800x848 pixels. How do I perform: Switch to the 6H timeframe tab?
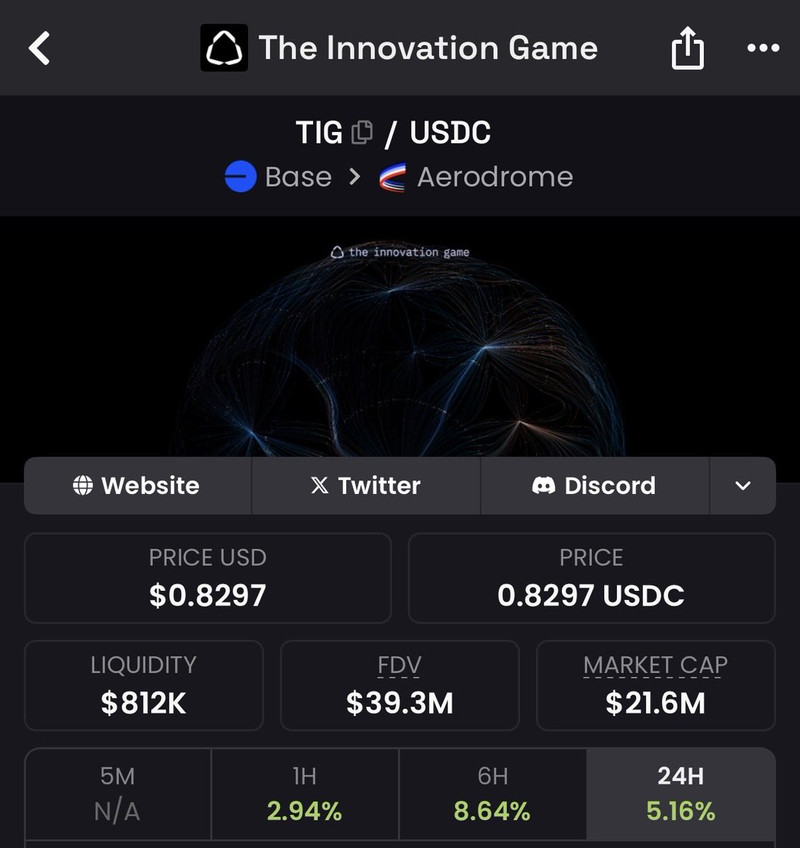(492, 794)
